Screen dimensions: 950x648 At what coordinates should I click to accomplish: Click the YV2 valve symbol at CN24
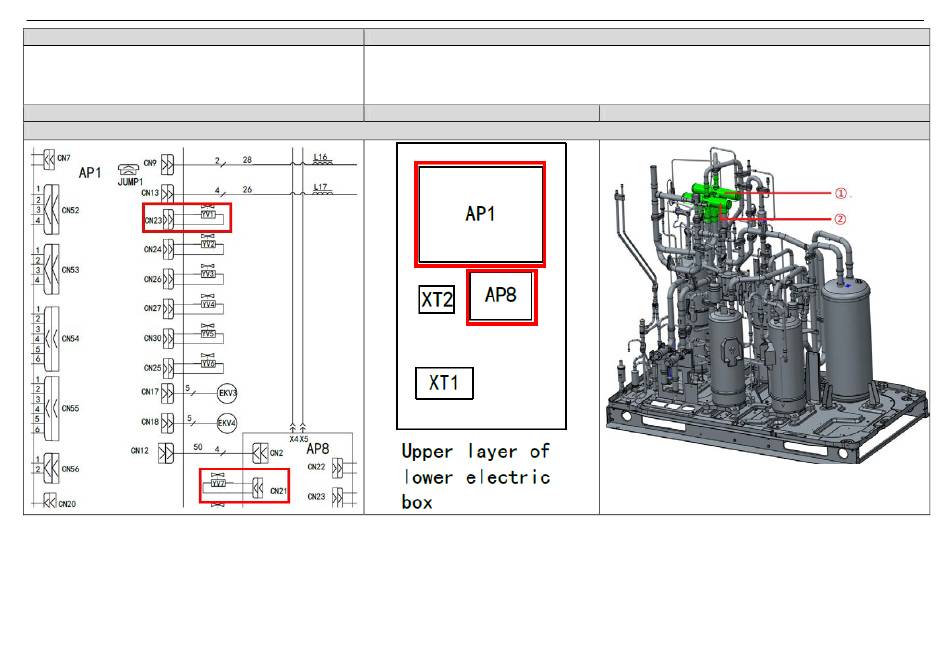(209, 245)
